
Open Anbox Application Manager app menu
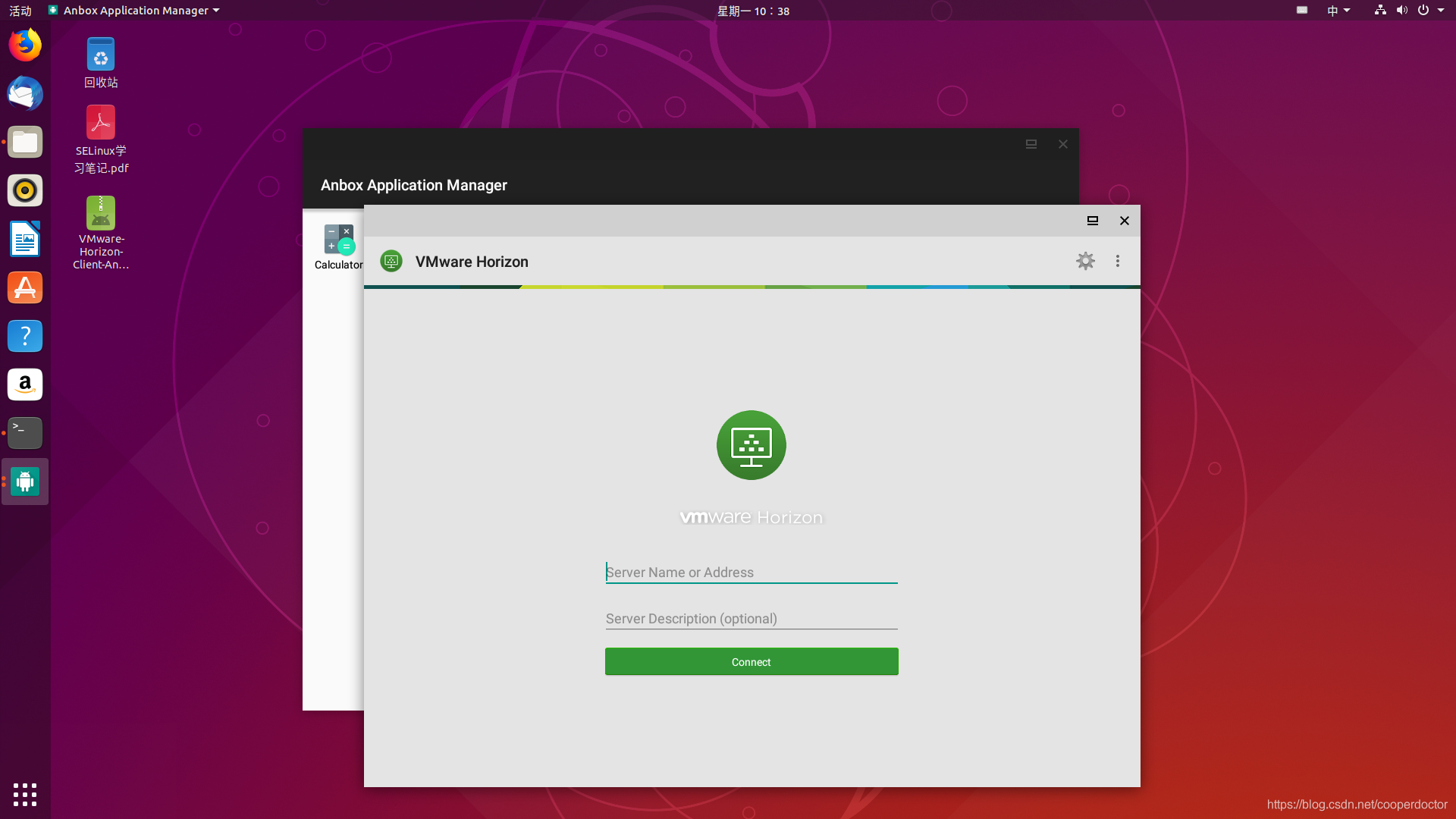coord(133,11)
